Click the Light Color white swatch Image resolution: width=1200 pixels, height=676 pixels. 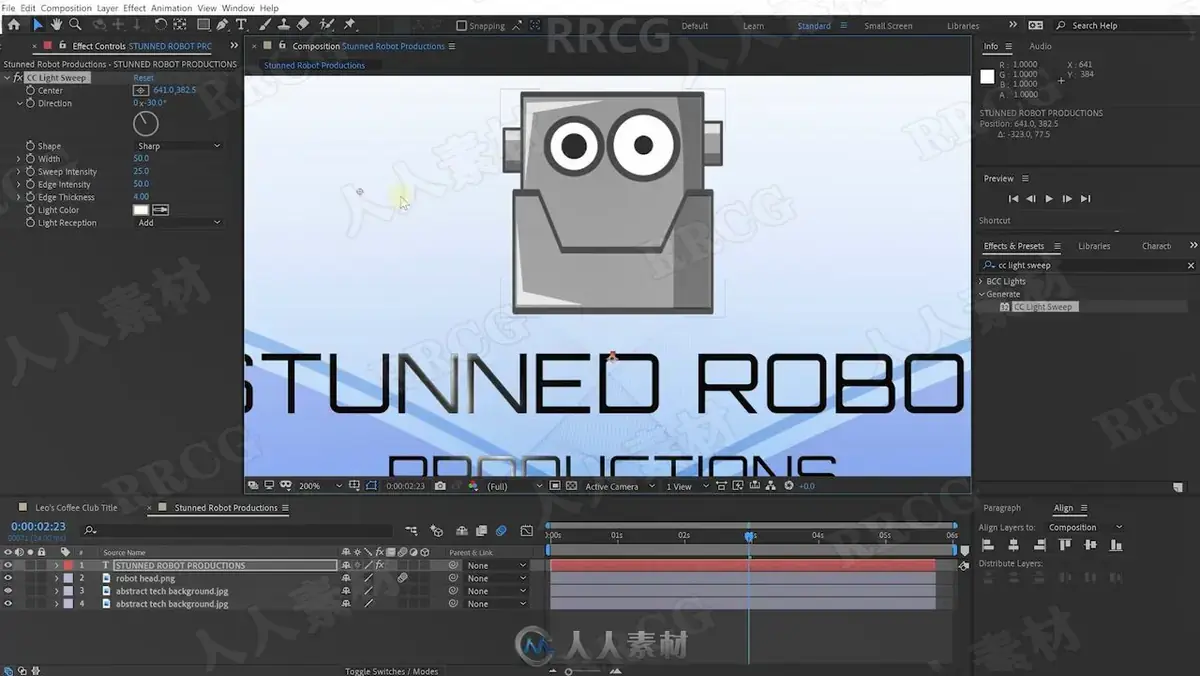141,210
